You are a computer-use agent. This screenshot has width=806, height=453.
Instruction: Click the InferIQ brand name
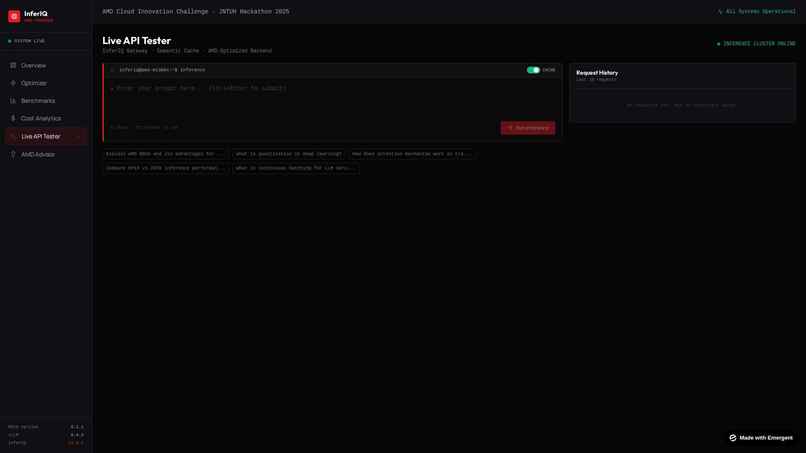(35, 14)
